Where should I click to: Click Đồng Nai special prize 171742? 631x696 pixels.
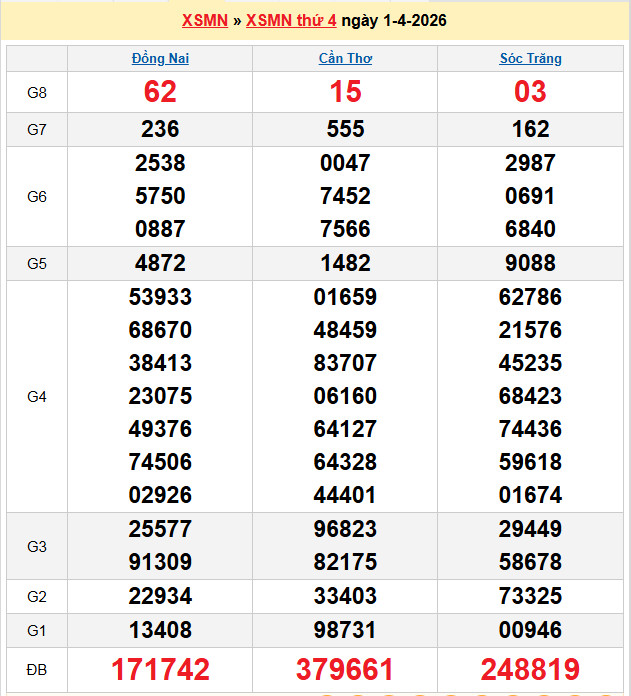[x=160, y=669]
